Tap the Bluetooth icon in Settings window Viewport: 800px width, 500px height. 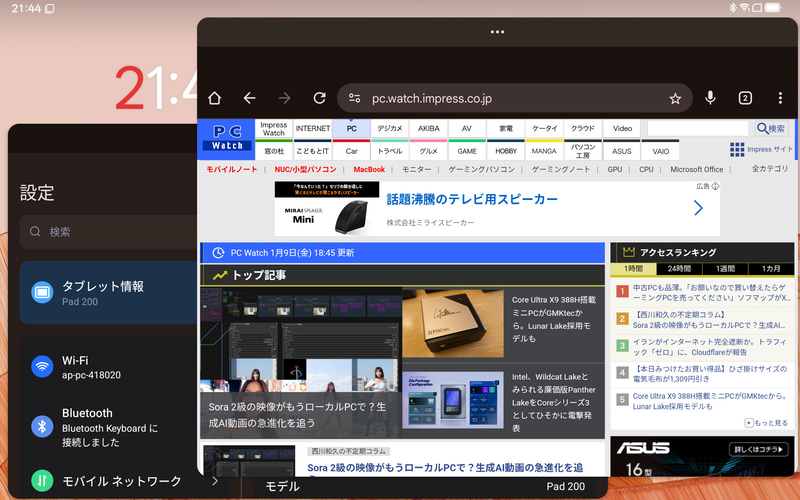pos(42,426)
